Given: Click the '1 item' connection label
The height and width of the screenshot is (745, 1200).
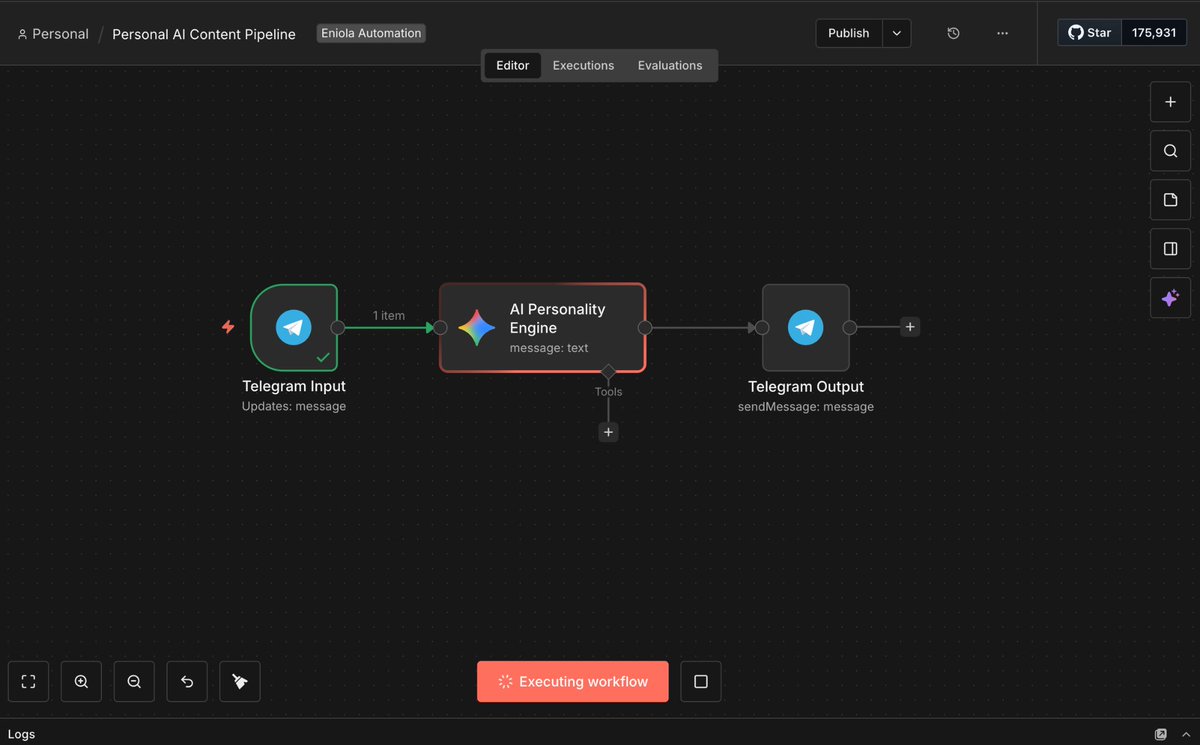Looking at the screenshot, I should click(x=389, y=316).
